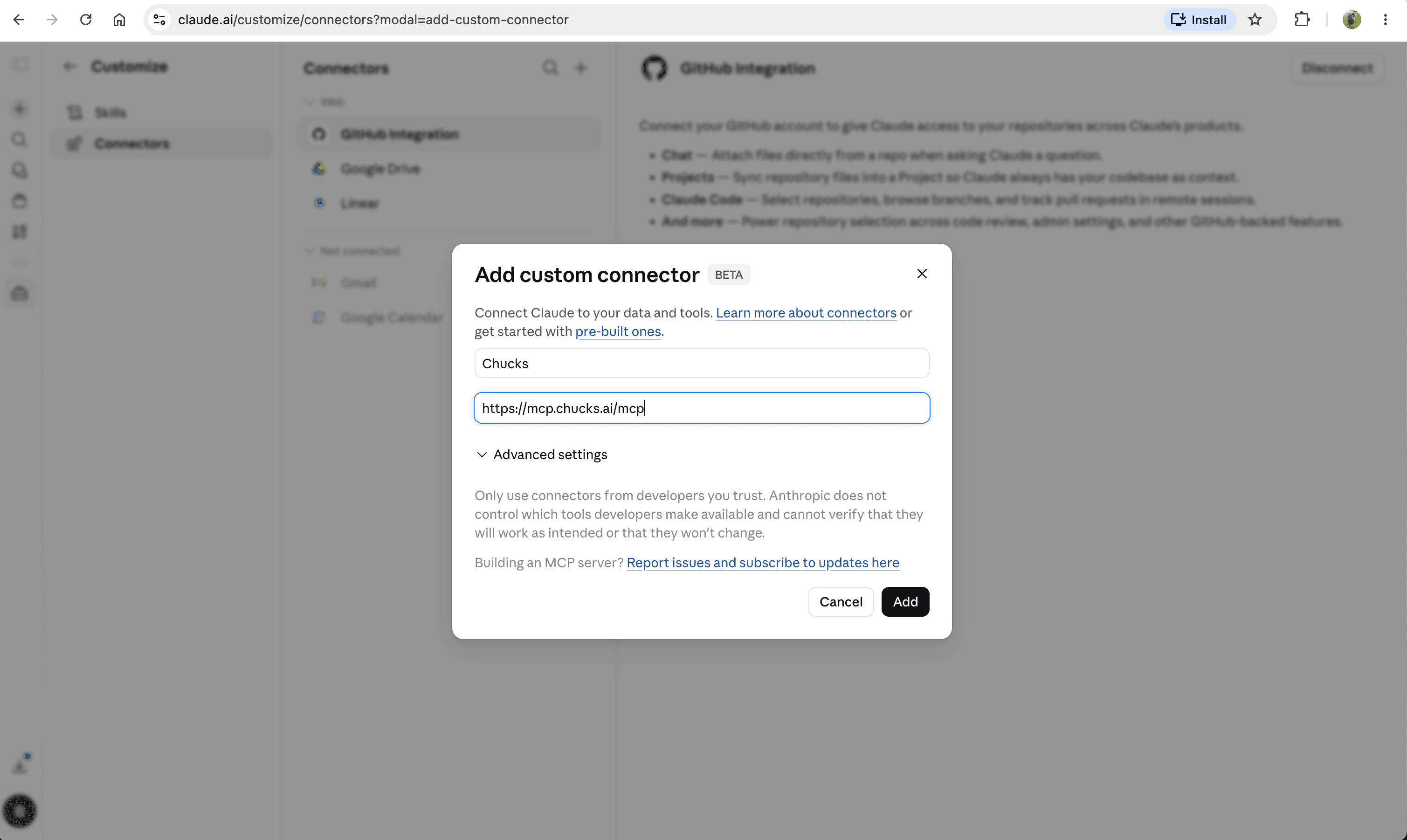Start new chat from left rail
The height and width of the screenshot is (840, 1407).
[x=20, y=109]
